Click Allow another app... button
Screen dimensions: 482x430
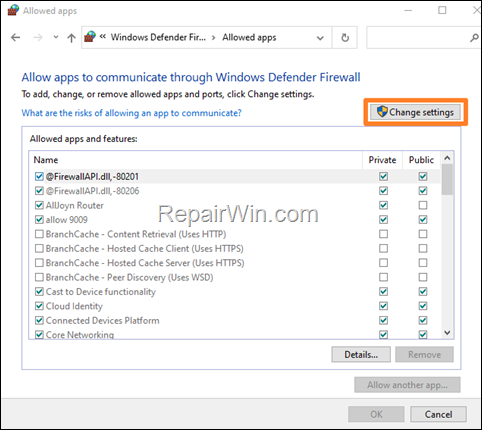click(407, 385)
